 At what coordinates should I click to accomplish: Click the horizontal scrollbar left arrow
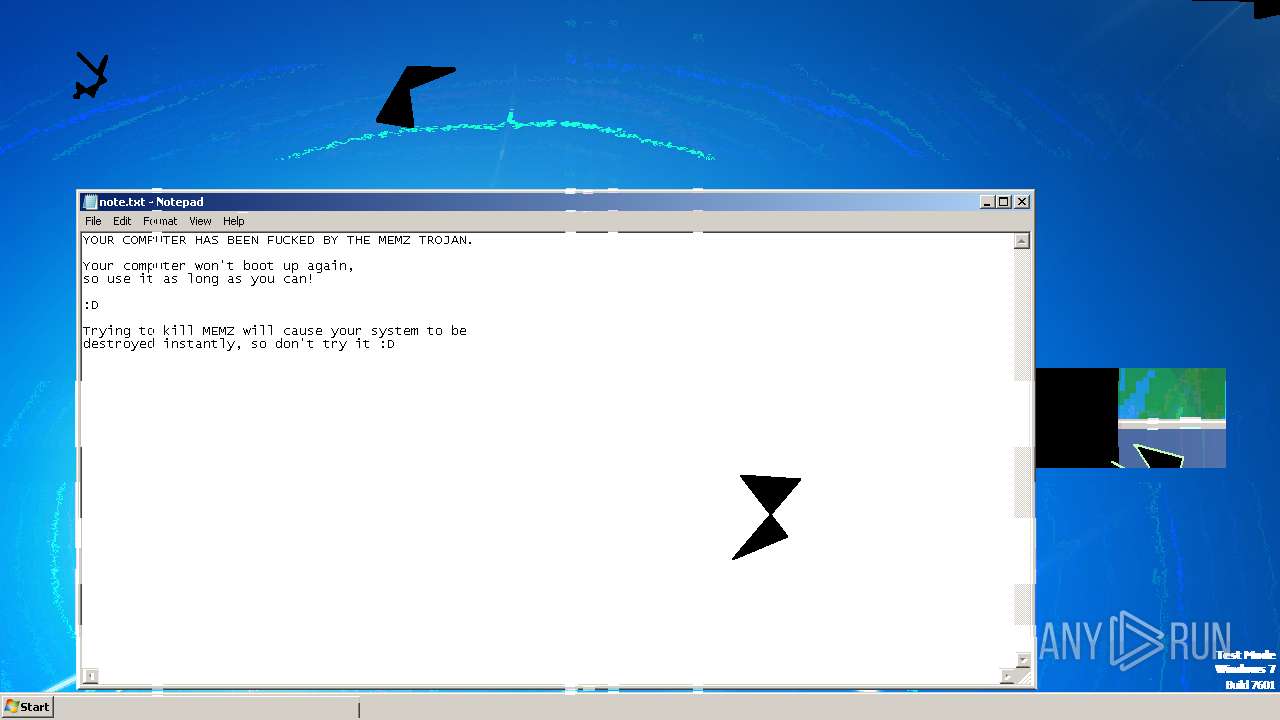(x=90, y=677)
